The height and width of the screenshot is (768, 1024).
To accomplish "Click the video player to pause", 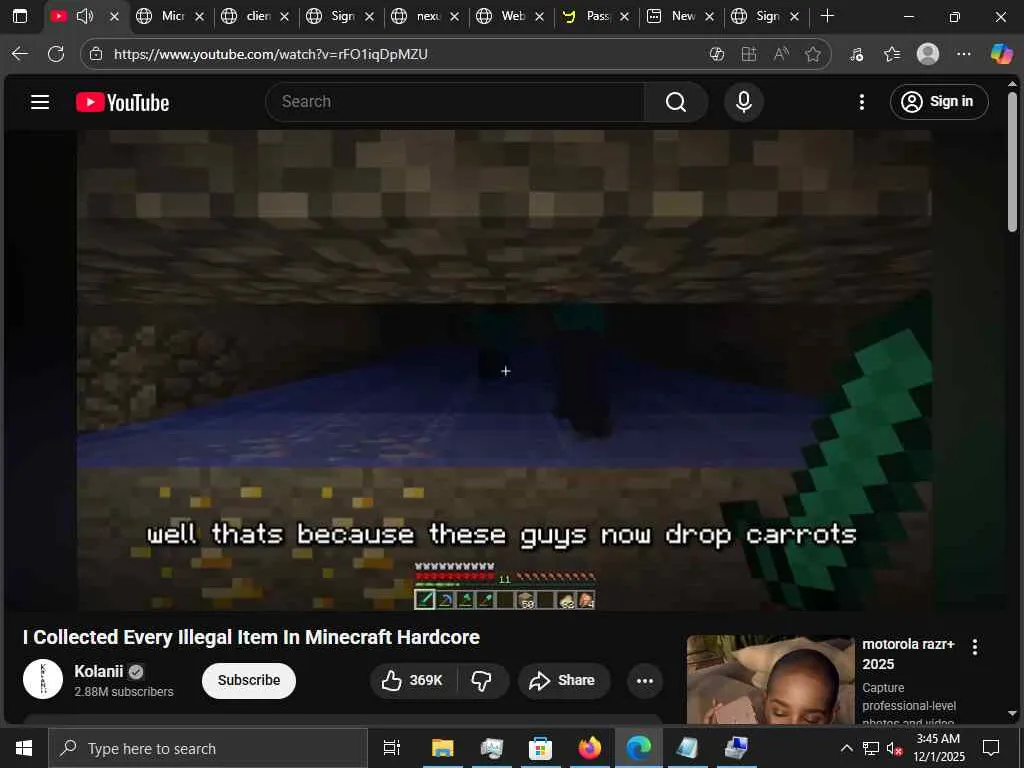I will (x=504, y=370).
